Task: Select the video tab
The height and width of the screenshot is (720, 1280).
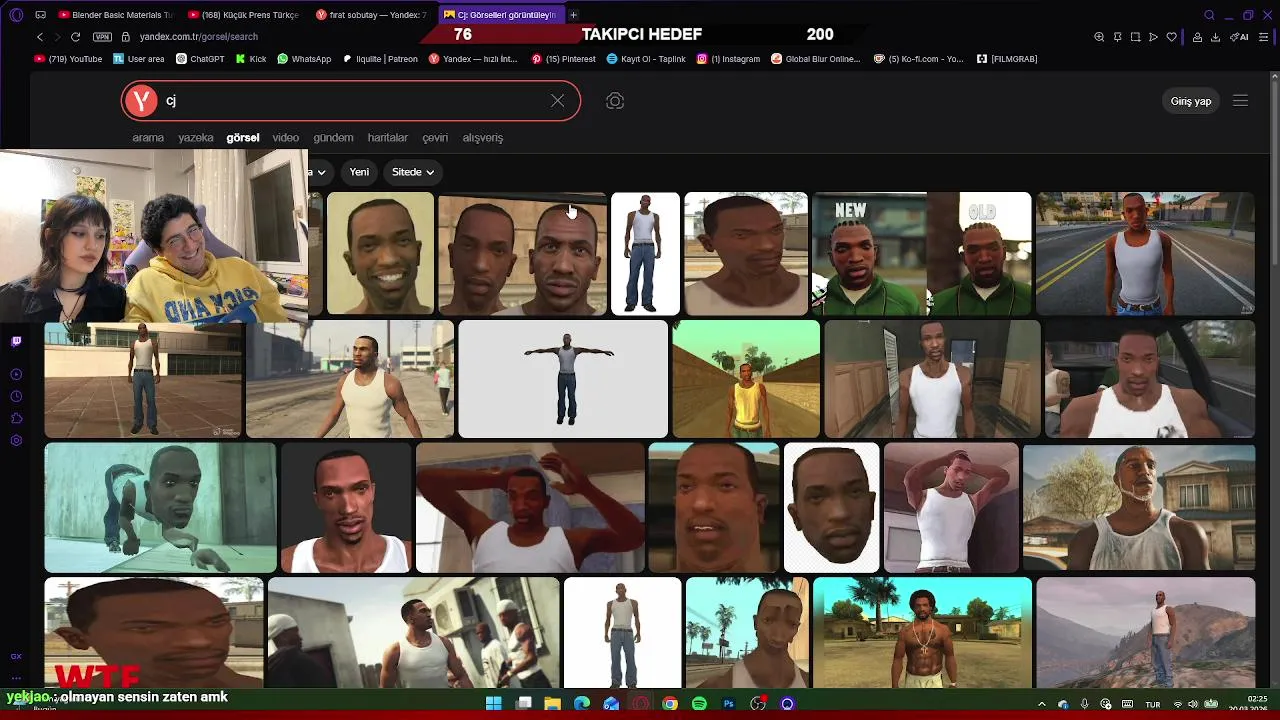Action: click(x=286, y=138)
